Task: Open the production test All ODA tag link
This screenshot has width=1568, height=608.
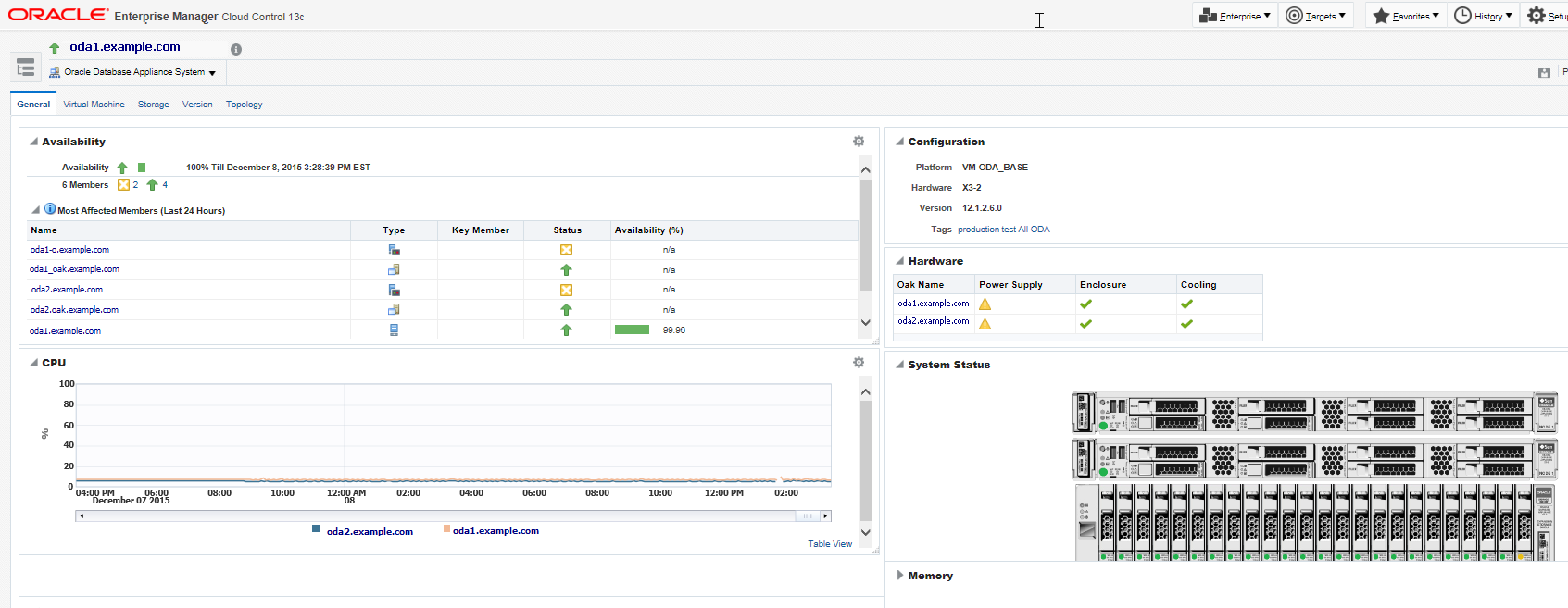Action: coord(1004,230)
